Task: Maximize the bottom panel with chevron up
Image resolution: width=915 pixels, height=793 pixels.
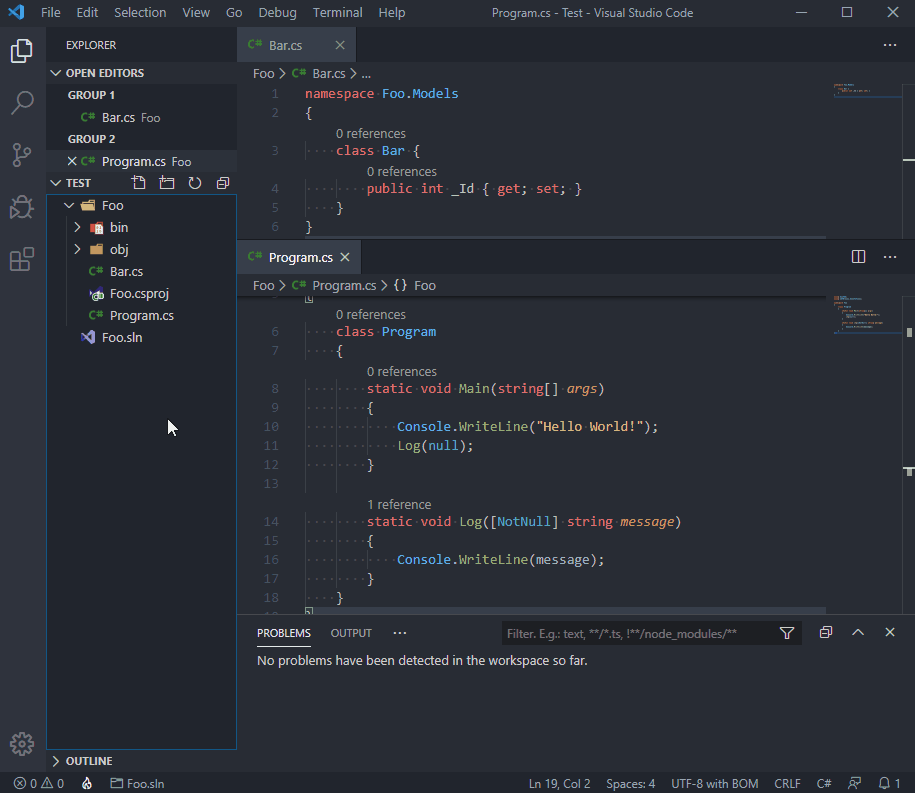Action: [x=858, y=633]
